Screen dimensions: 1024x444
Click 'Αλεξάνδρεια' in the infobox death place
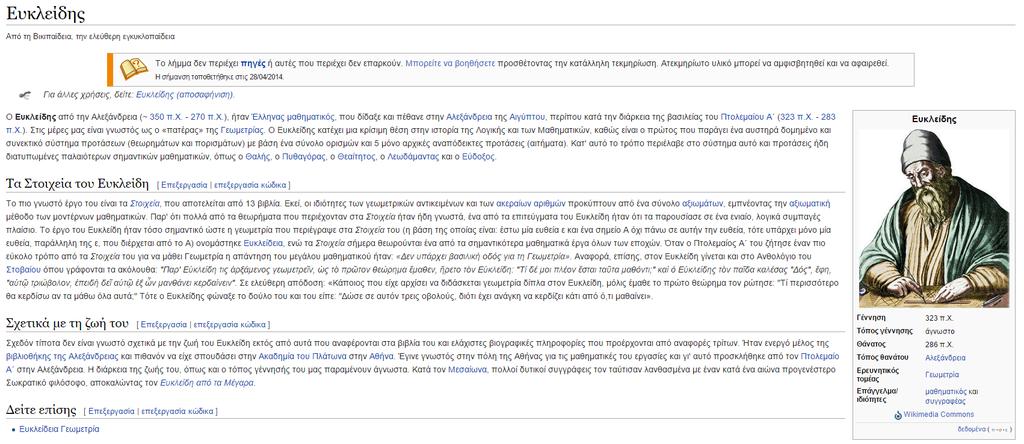946,358
